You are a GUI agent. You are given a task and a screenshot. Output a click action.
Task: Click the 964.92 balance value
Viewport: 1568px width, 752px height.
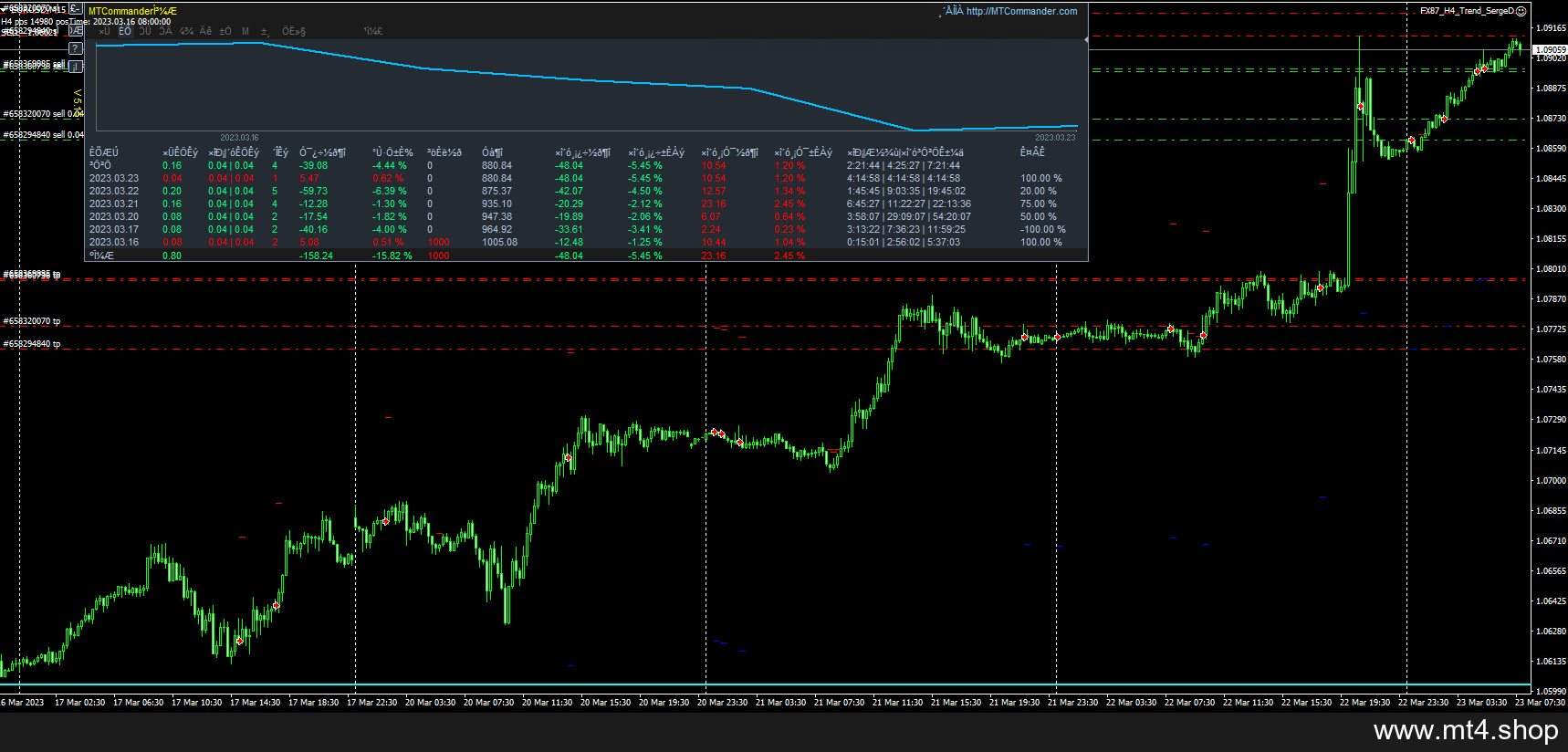(497, 230)
